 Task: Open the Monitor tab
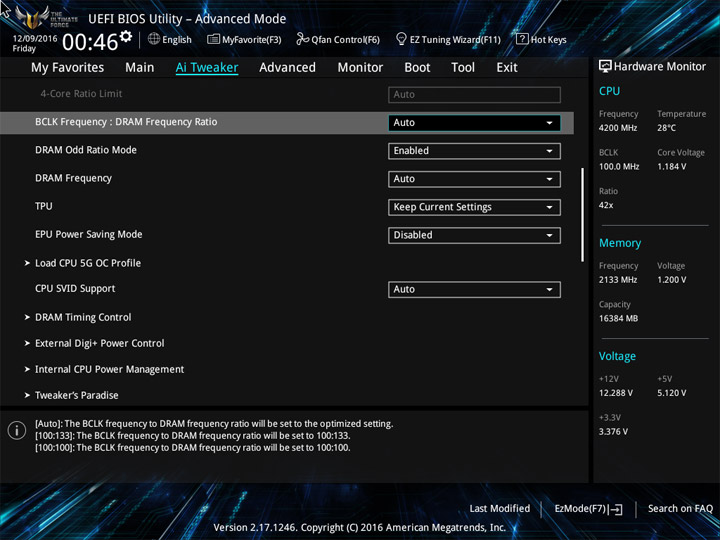tap(360, 68)
